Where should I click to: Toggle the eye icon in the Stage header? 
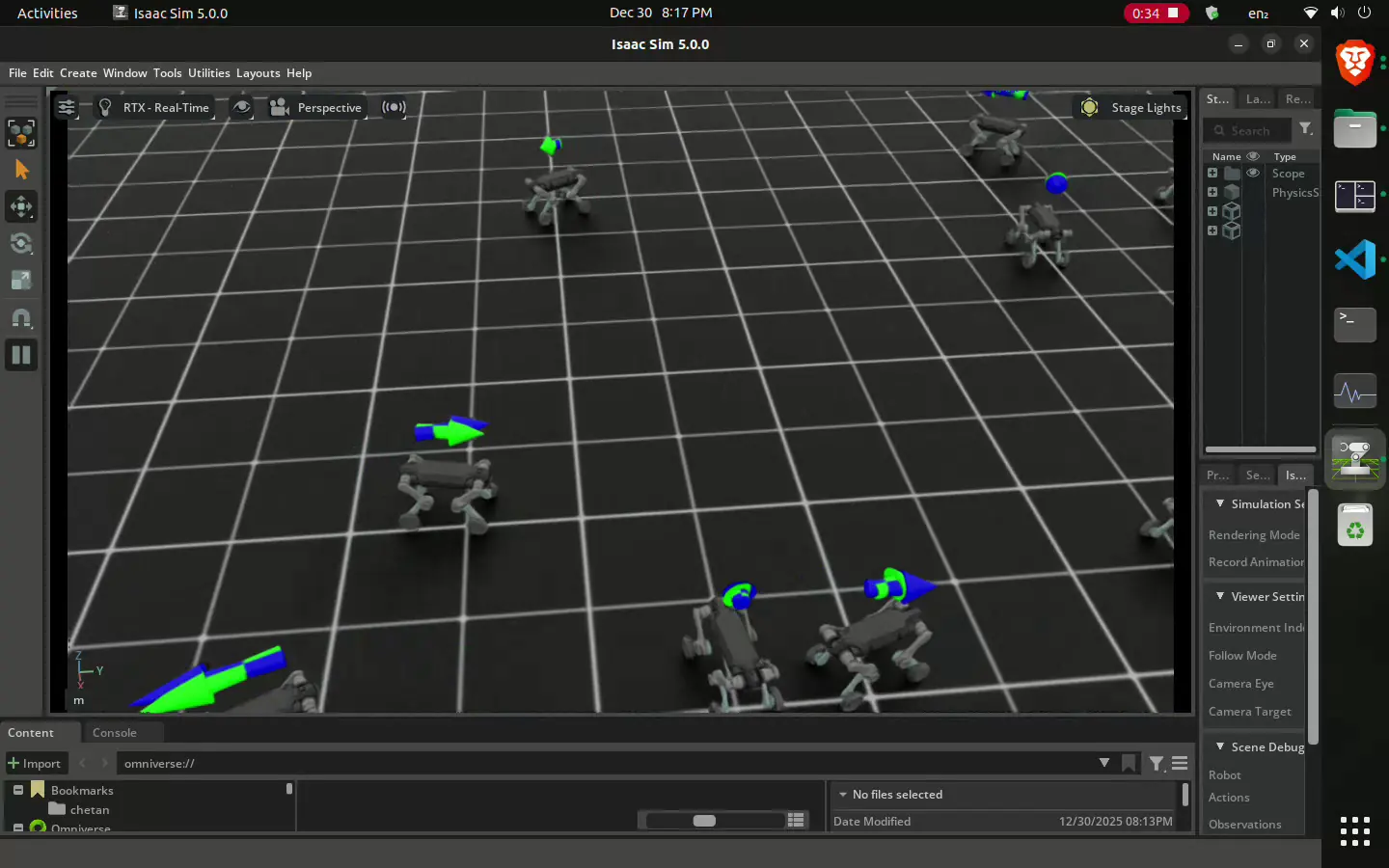(1252, 155)
